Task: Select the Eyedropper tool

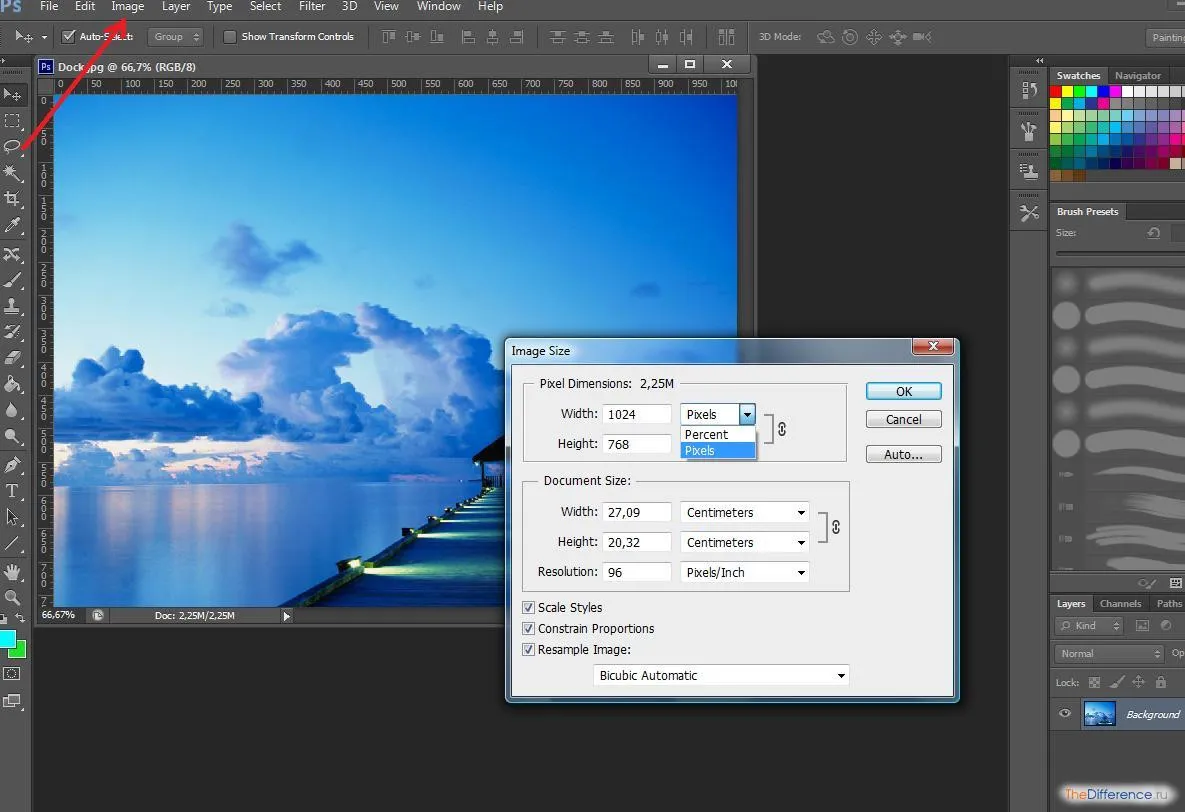Action: pos(12,225)
